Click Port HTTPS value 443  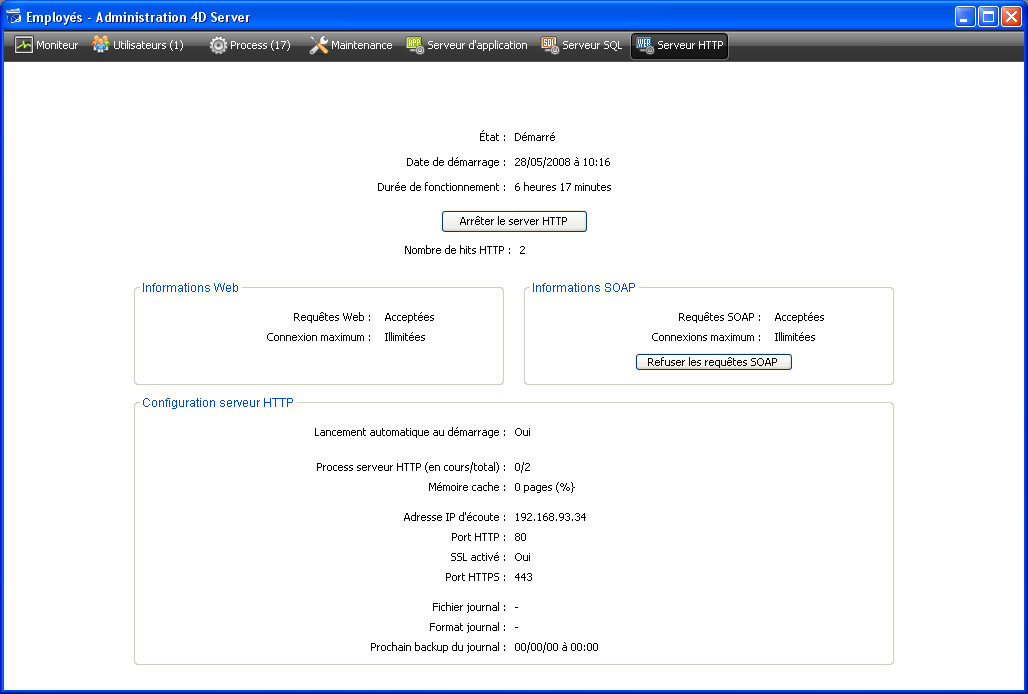coord(523,577)
